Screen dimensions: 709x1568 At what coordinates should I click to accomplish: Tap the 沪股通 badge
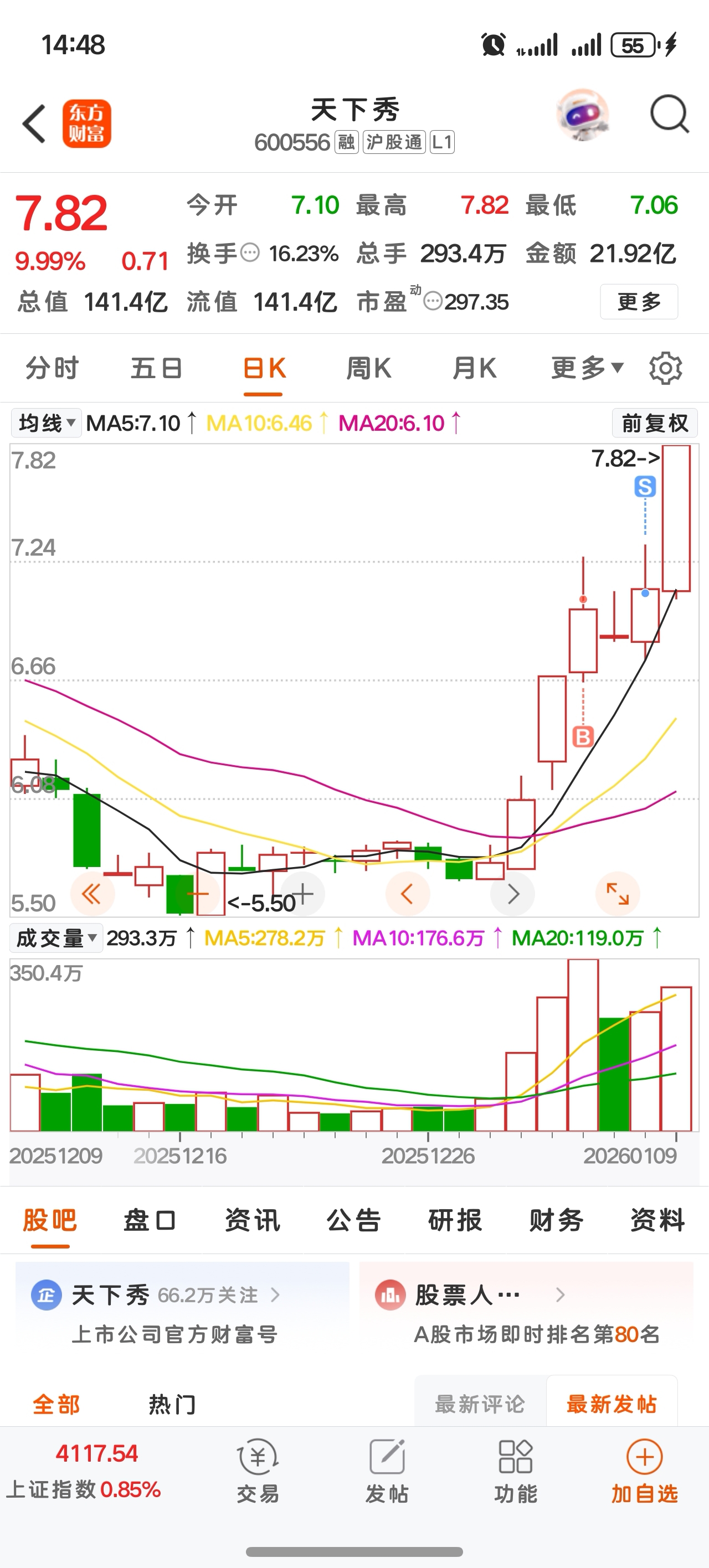tap(394, 142)
